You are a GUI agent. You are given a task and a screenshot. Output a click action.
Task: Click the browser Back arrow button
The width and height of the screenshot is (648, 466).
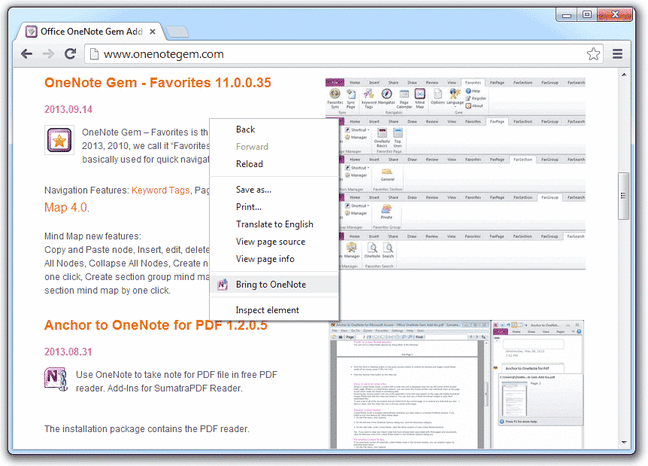[x=27, y=54]
